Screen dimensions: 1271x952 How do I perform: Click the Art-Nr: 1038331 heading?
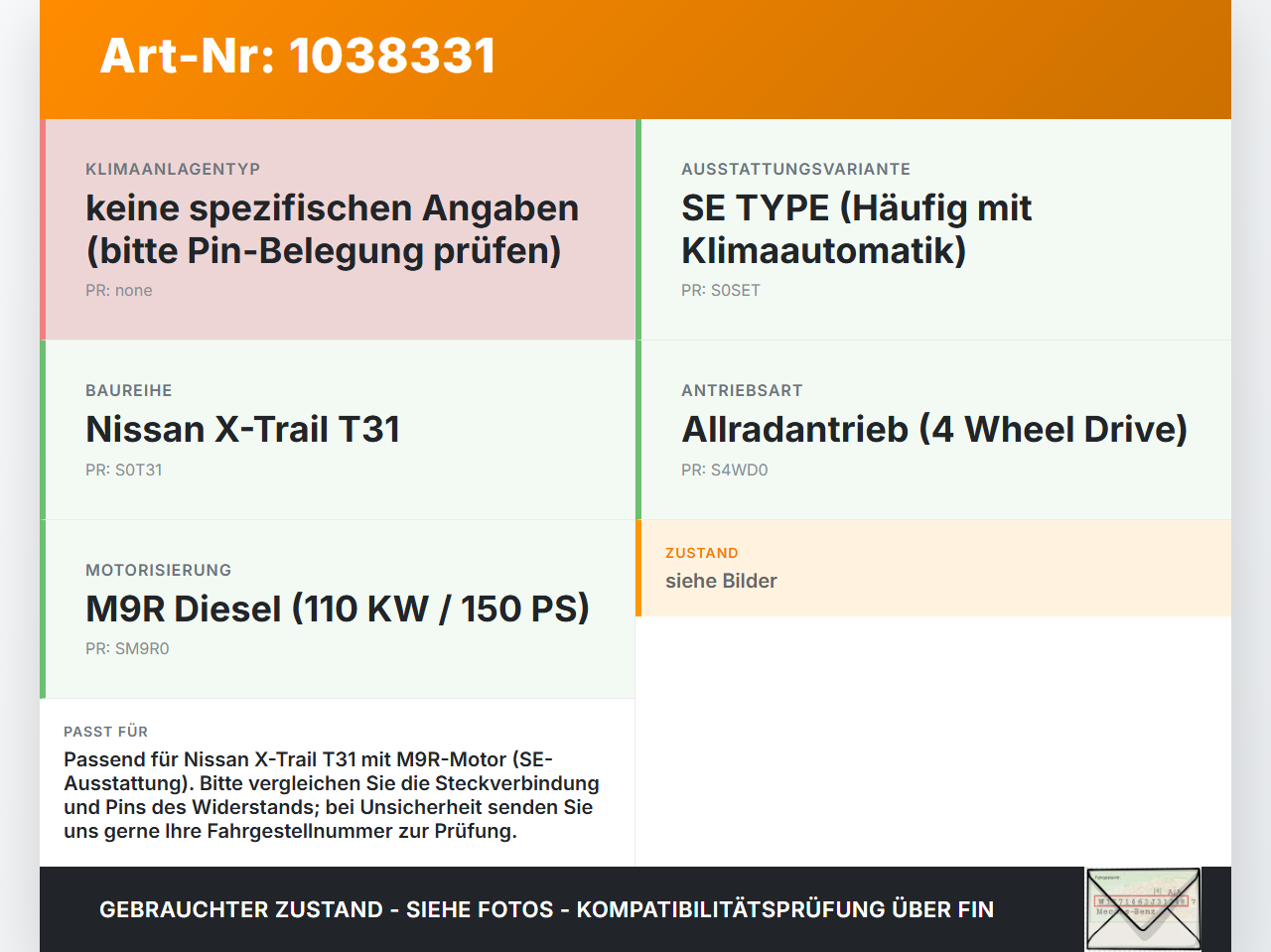tap(298, 56)
